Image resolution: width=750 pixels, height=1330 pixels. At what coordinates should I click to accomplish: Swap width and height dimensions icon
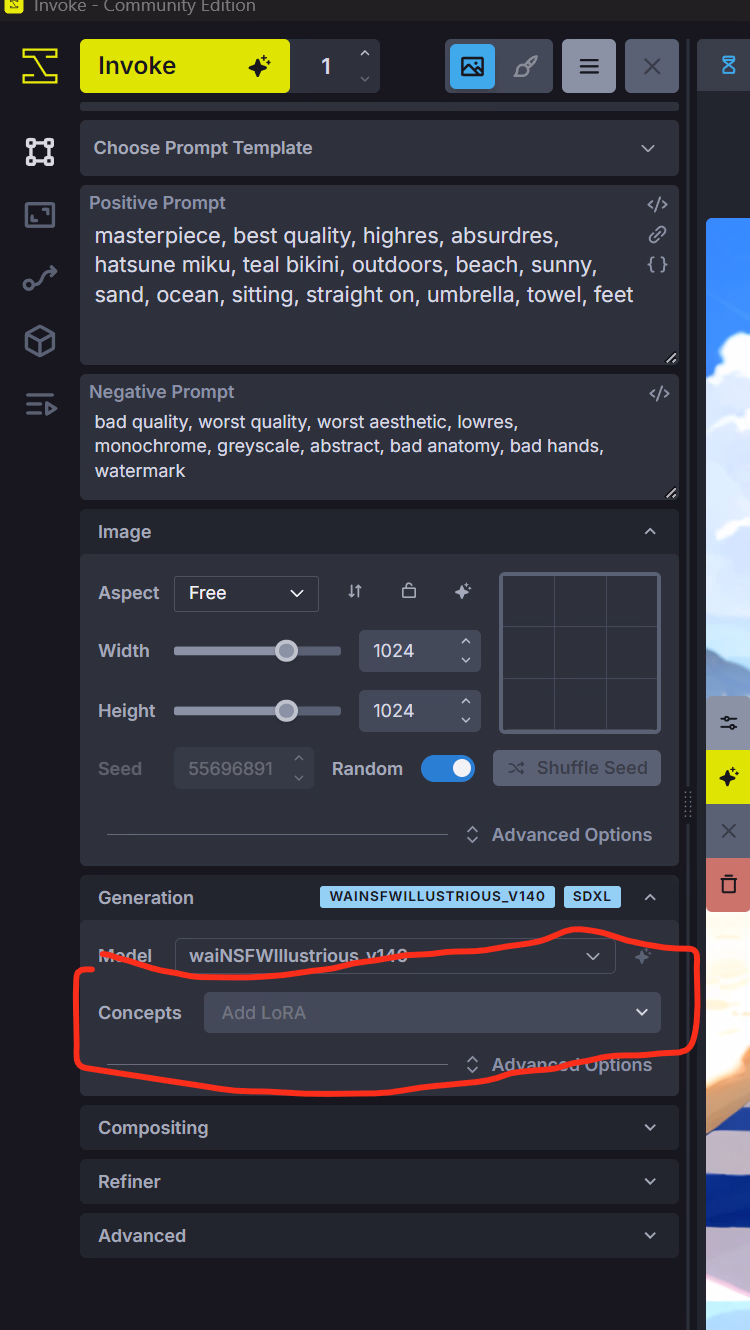pyautogui.click(x=355, y=591)
